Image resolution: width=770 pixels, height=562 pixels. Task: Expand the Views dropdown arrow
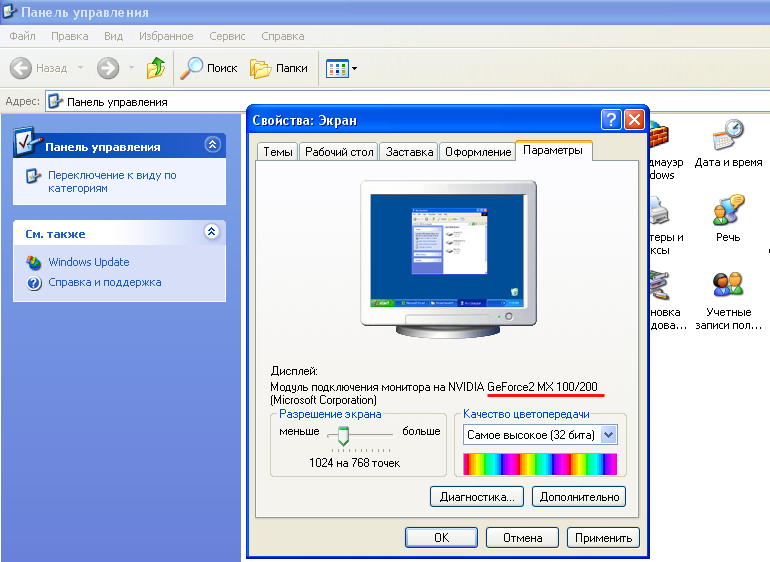point(355,68)
